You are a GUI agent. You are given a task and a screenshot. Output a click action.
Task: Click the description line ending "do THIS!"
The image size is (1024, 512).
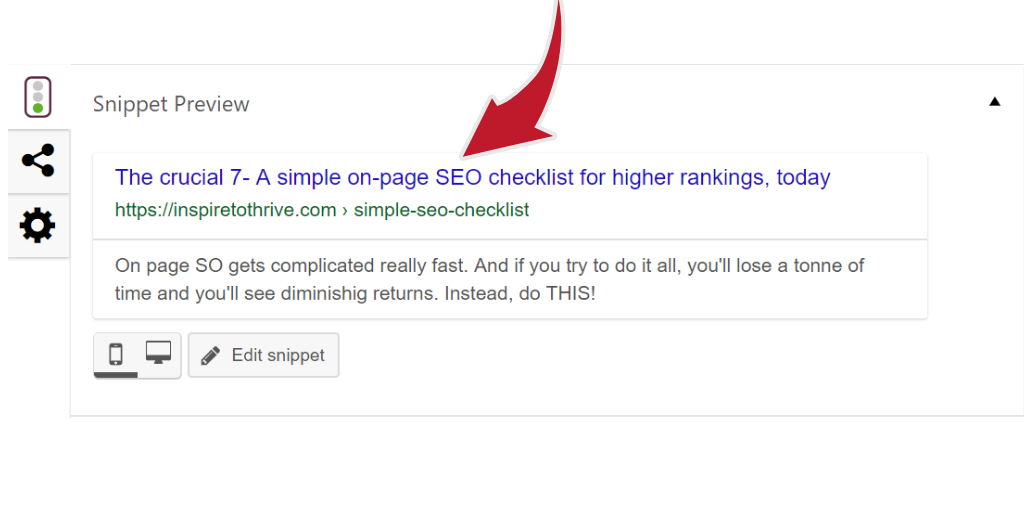355,294
